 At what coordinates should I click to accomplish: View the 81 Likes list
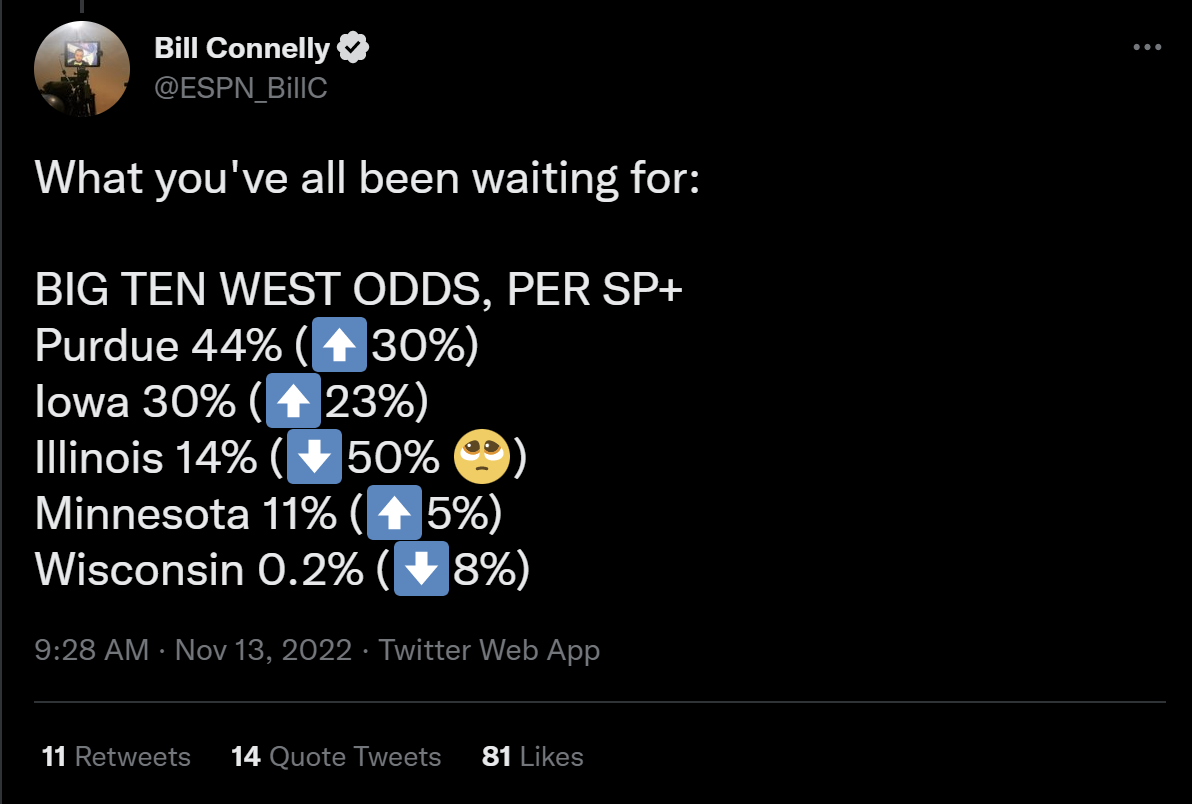(x=532, y=756)
